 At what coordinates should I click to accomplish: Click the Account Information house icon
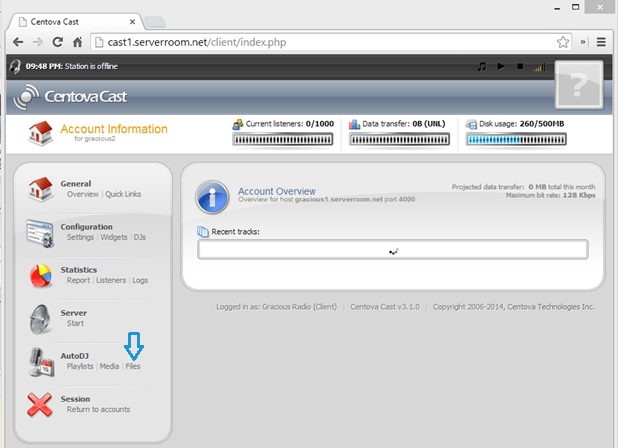tap(40, 133)
